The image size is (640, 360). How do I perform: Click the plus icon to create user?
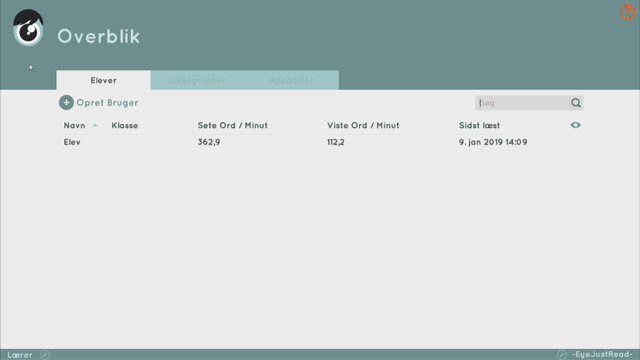coord(66,102)
